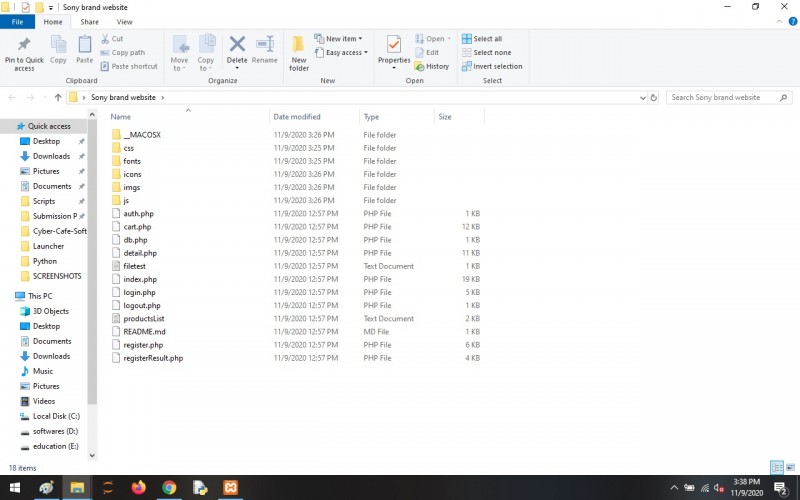Switch to the Home tab

pos(53,22)
